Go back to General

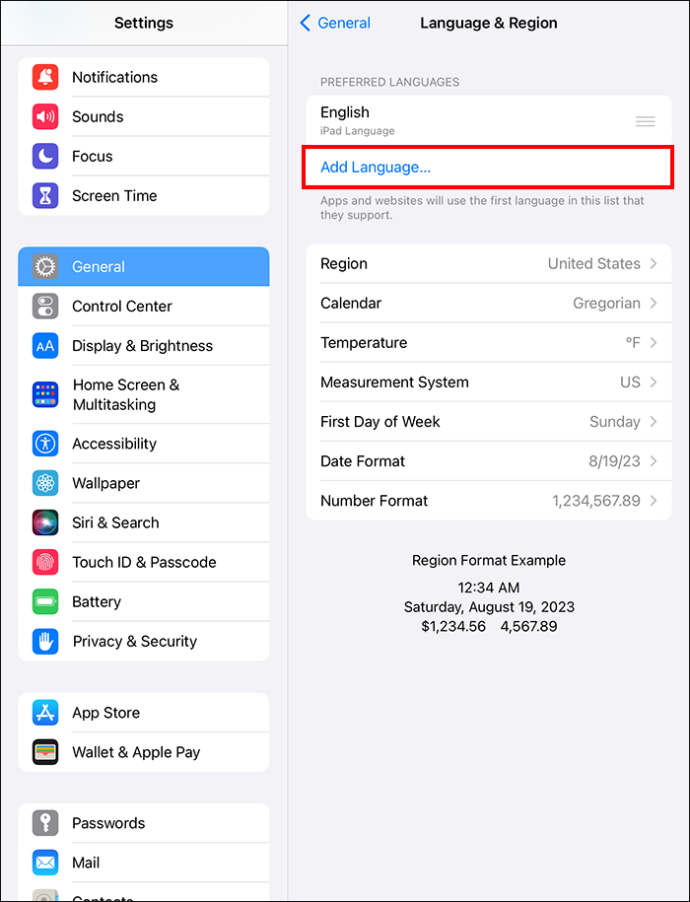click(336, 23)
